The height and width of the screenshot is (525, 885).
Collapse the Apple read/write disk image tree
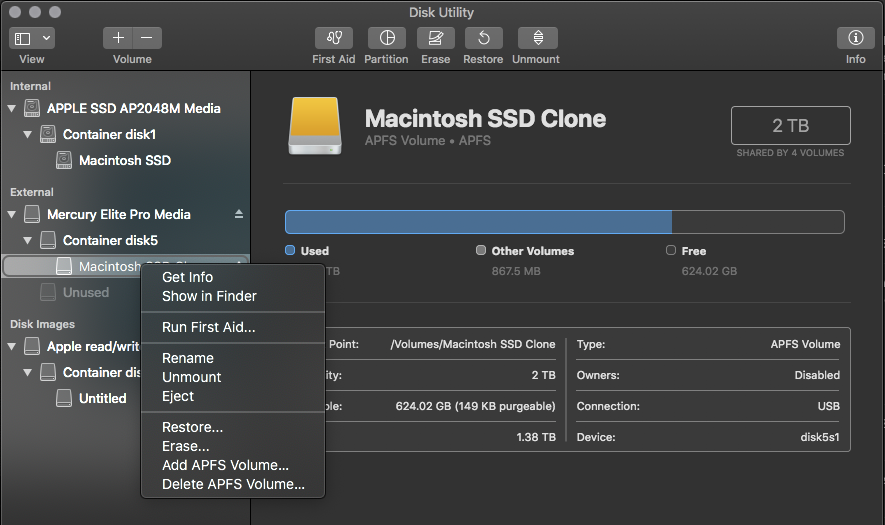pos(12,346)
